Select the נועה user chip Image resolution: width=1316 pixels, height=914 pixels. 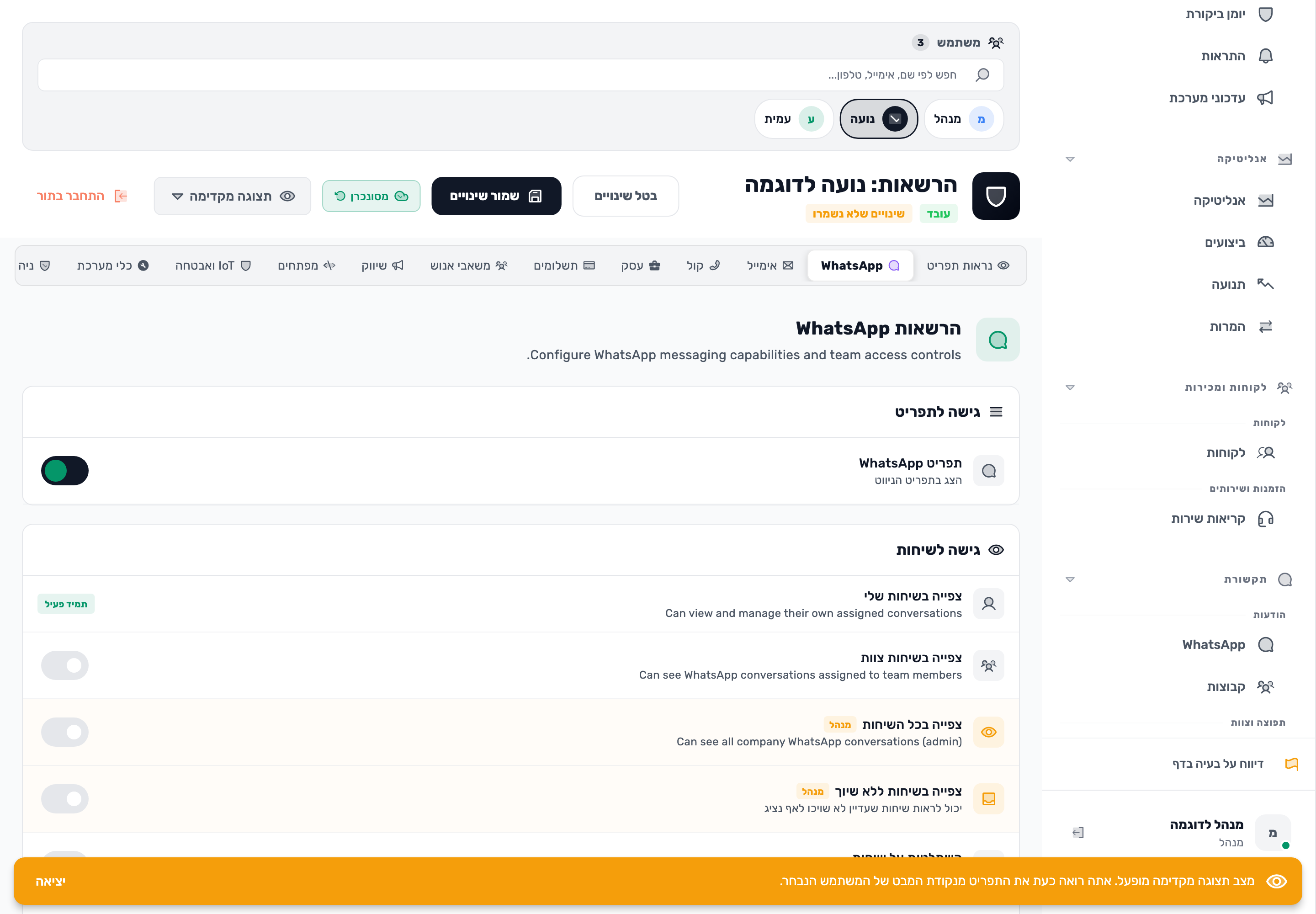click(x=879, y=119)
